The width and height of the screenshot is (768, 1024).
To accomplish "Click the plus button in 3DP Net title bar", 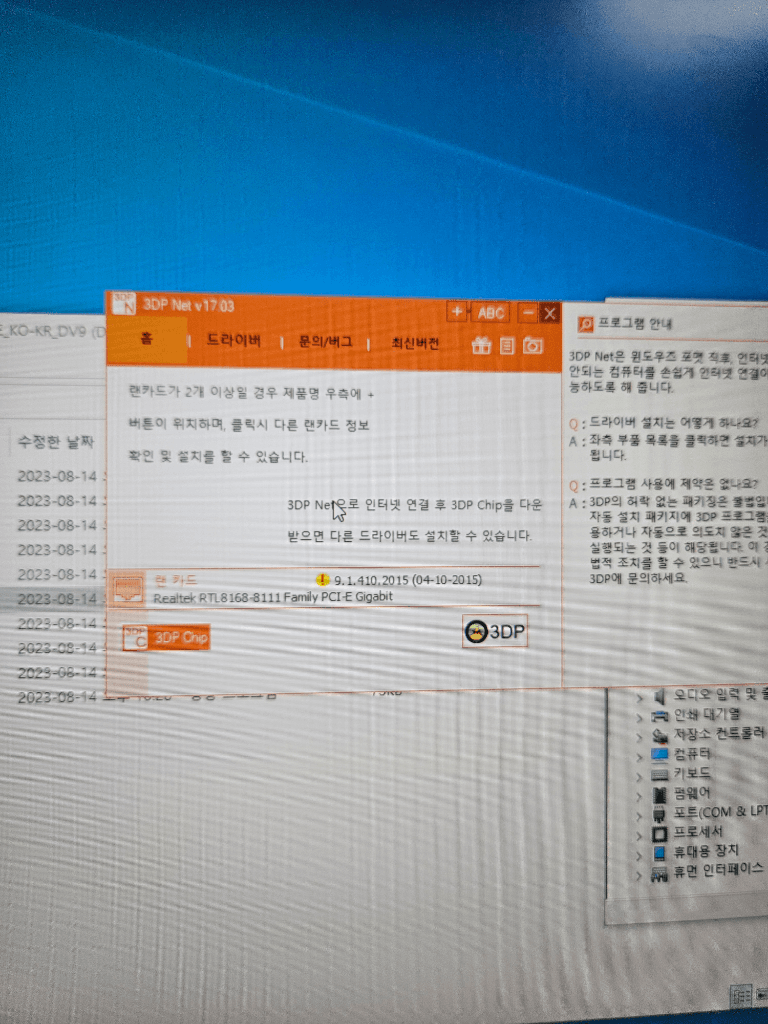I will tap(456, 312).
